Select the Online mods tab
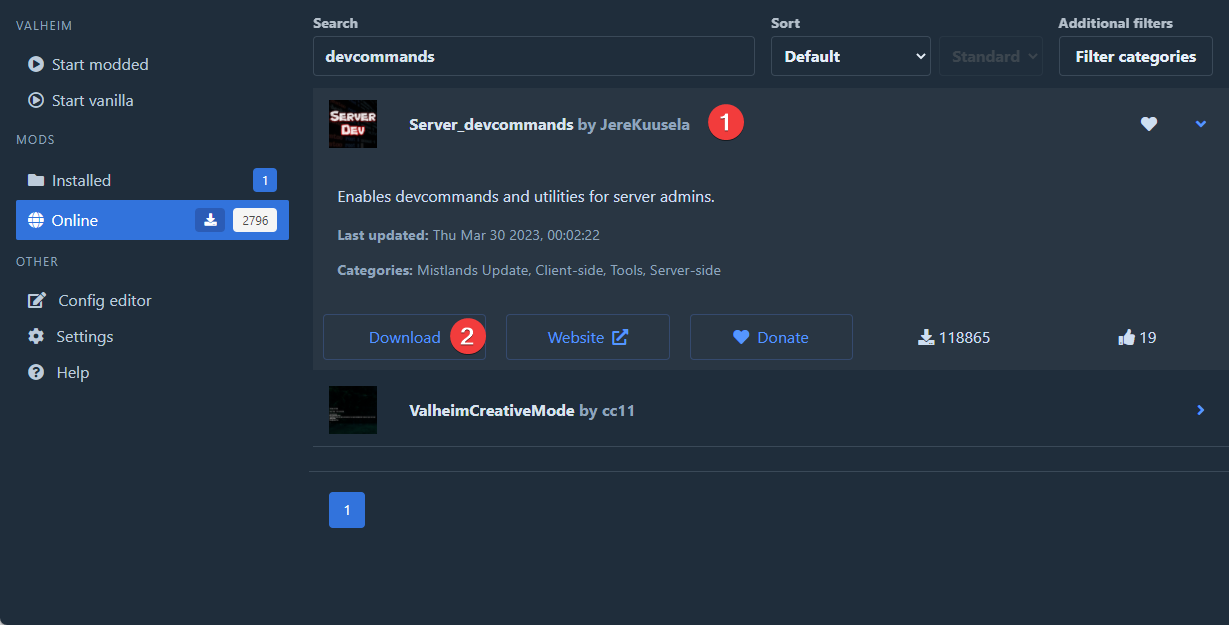1229x625 pixels. (x=152, y=220)
